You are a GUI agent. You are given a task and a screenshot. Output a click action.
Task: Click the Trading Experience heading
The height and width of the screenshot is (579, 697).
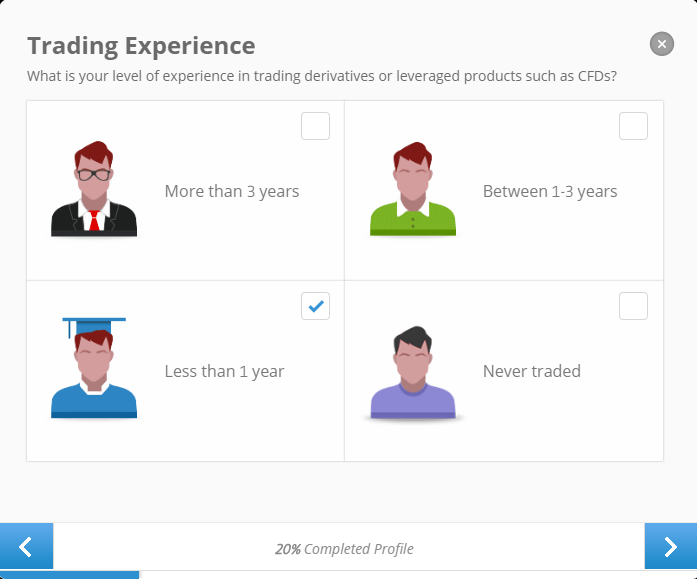(x=141, y=46)
